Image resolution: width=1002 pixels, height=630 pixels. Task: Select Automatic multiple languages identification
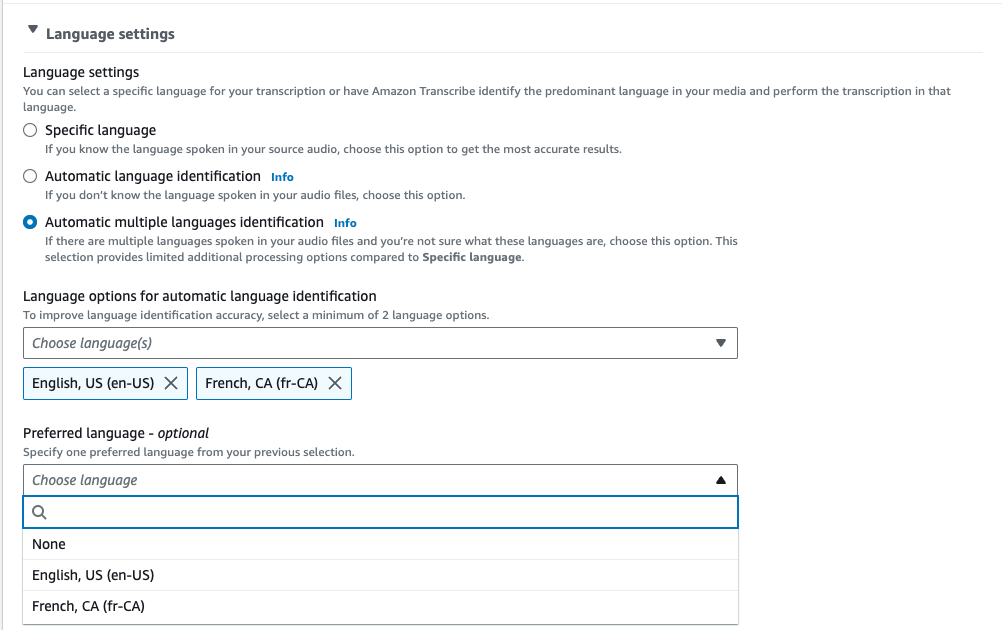[29, 221]
